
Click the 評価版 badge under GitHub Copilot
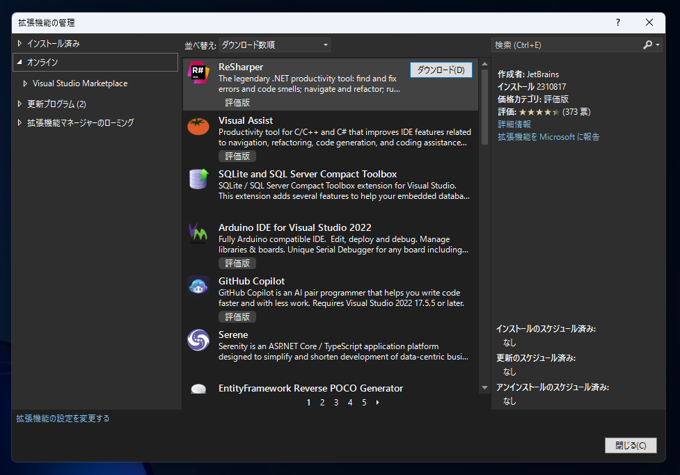point(237,317)
